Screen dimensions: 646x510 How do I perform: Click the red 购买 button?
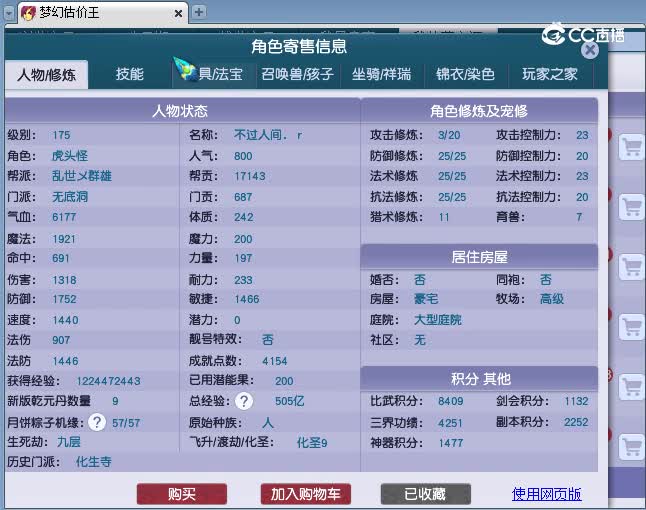(182, 494)
